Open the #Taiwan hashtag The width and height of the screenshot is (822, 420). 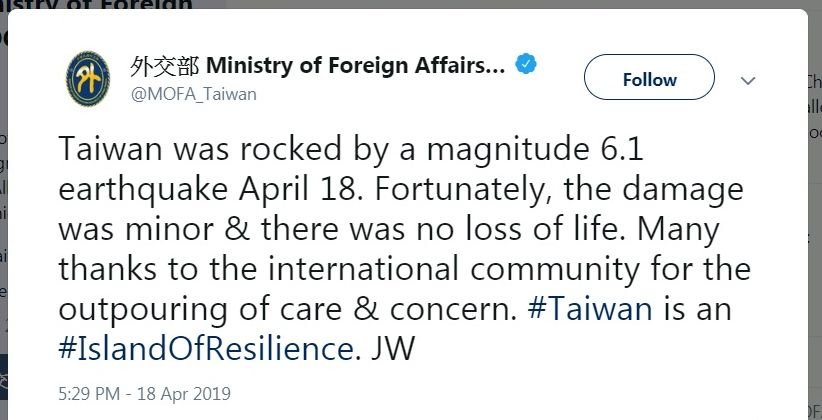pyautogui.click(x=590, y=308)
